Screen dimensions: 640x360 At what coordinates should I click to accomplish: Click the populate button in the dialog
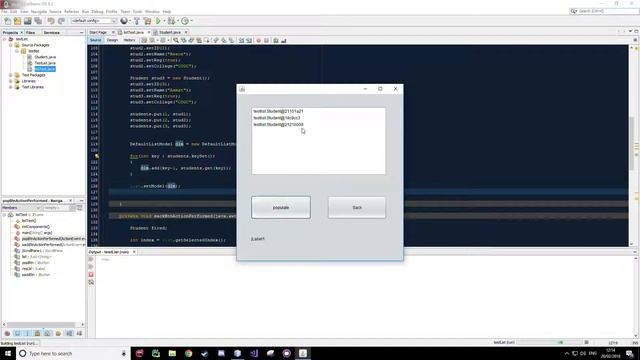coord(281,207)
